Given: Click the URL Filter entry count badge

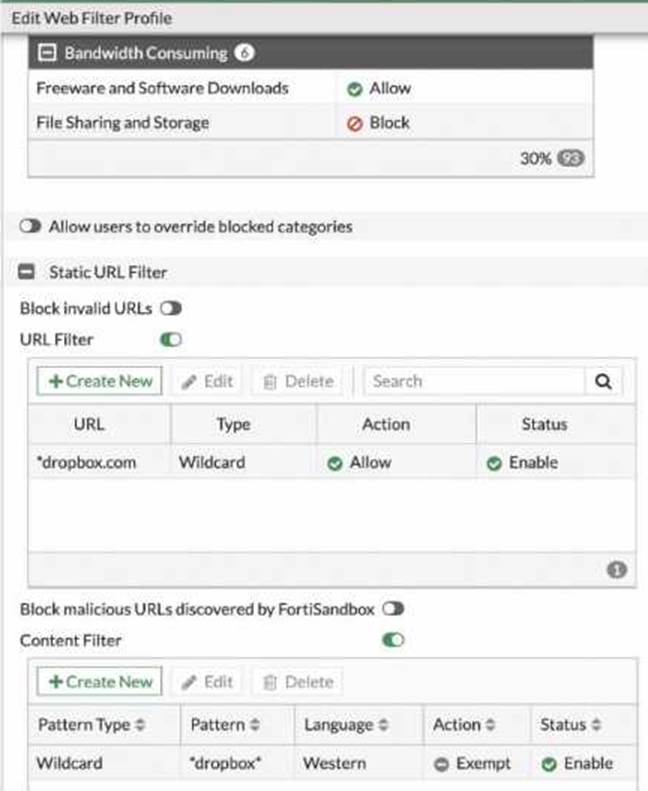Looking at the screenshot, I should (x=617, y=569).
